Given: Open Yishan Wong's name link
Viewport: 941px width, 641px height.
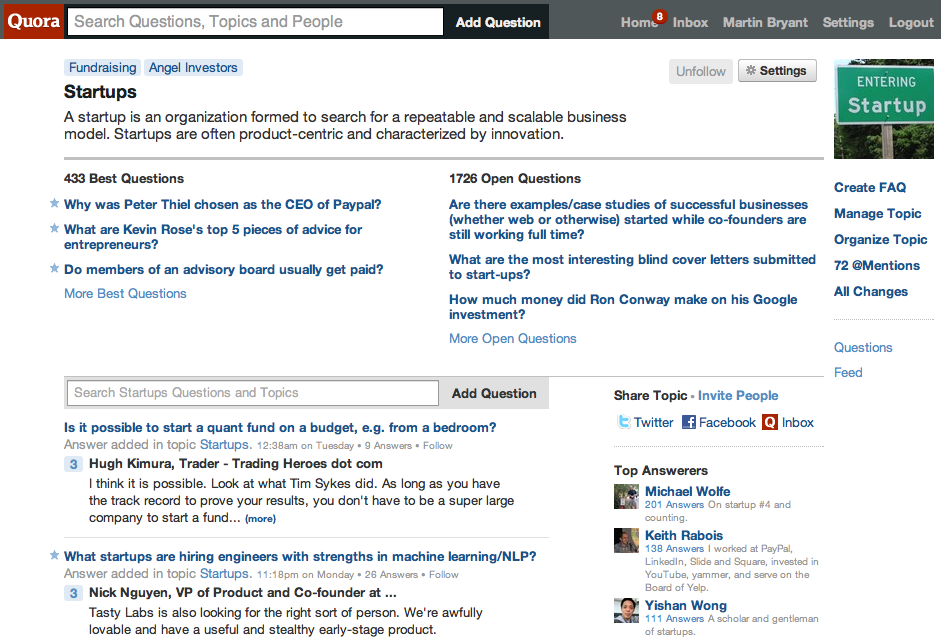Looking at the screenshot, I should (686, 606).
